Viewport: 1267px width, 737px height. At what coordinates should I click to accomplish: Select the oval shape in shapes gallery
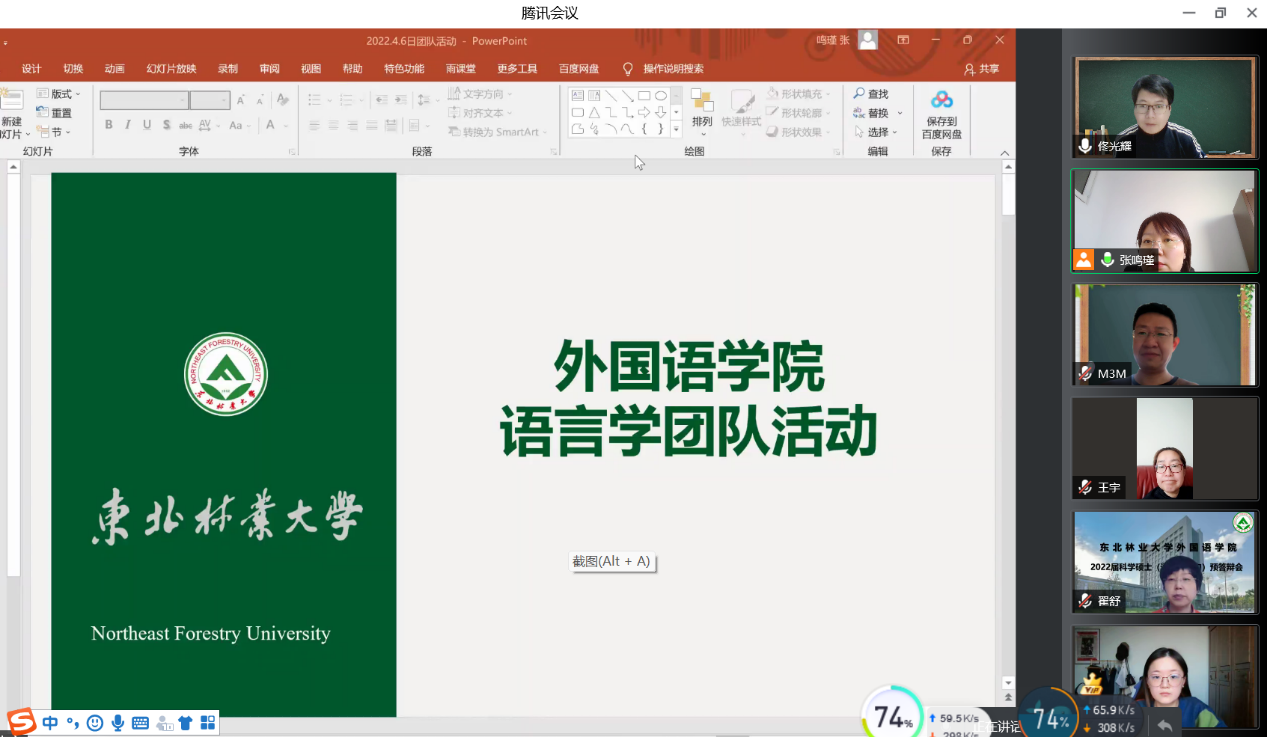click(661, 96)
